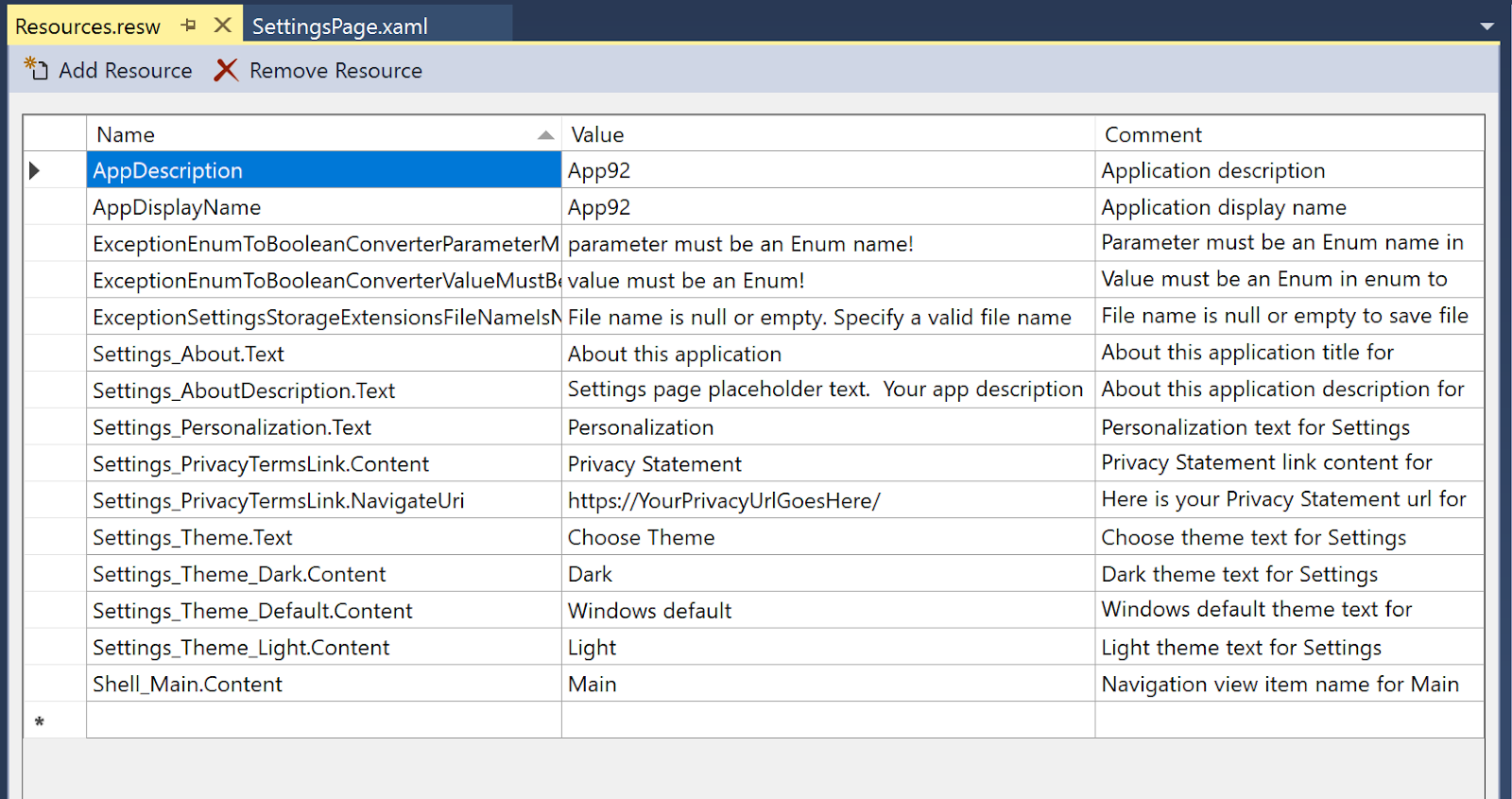Click the Add Resource icon
Image resolution: width=1512 pixels, height=799 pixels.
pyautogui.click(x=36, y=69)
